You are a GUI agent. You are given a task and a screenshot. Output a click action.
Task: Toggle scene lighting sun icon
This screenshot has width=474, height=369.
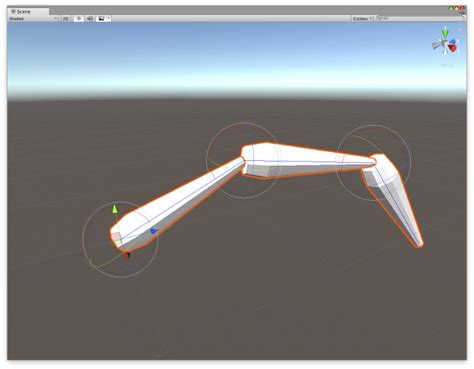pos(79,19)
